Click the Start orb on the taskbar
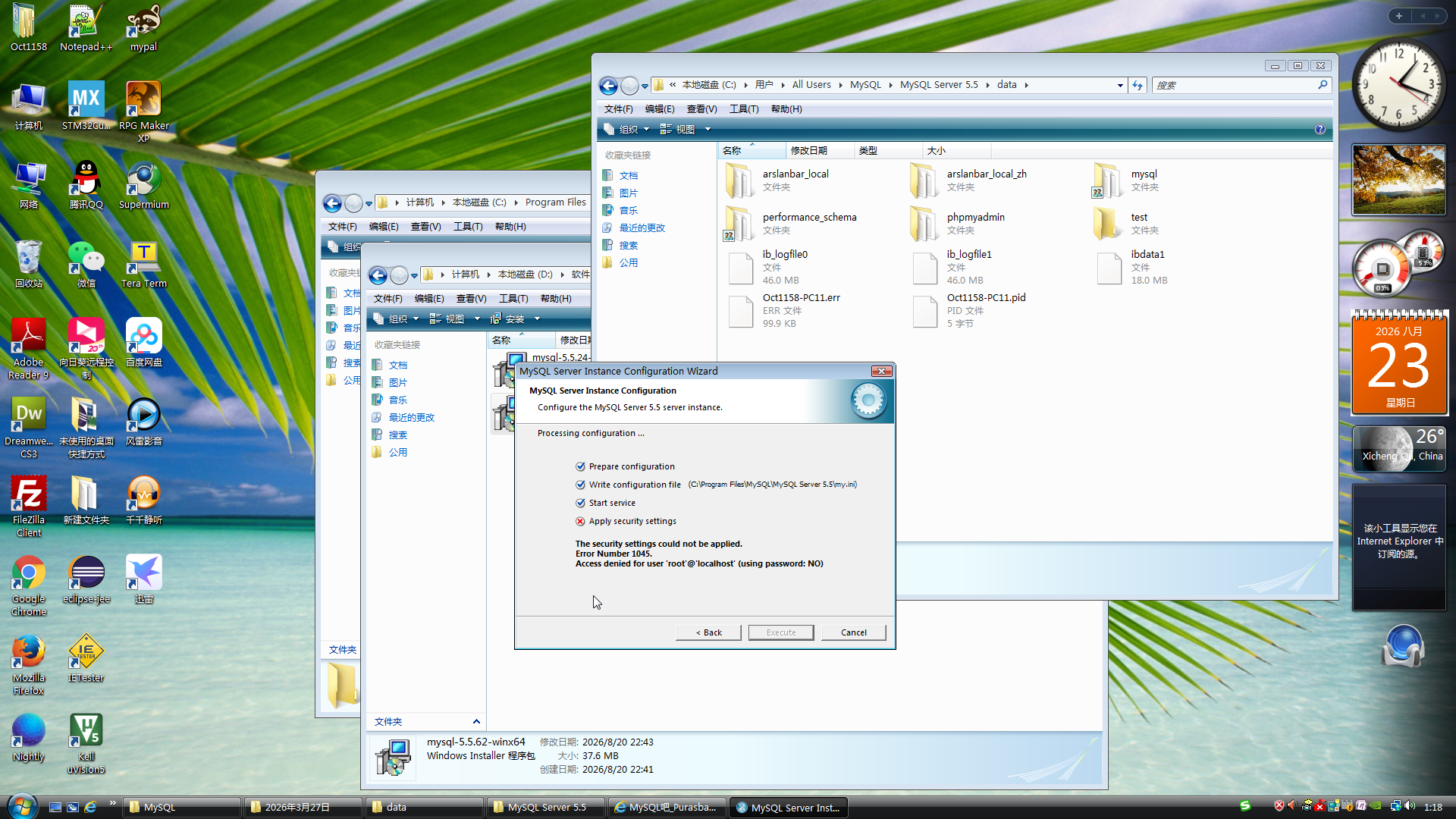Screen dimensions: 1456x819 [x=21, y=806]
